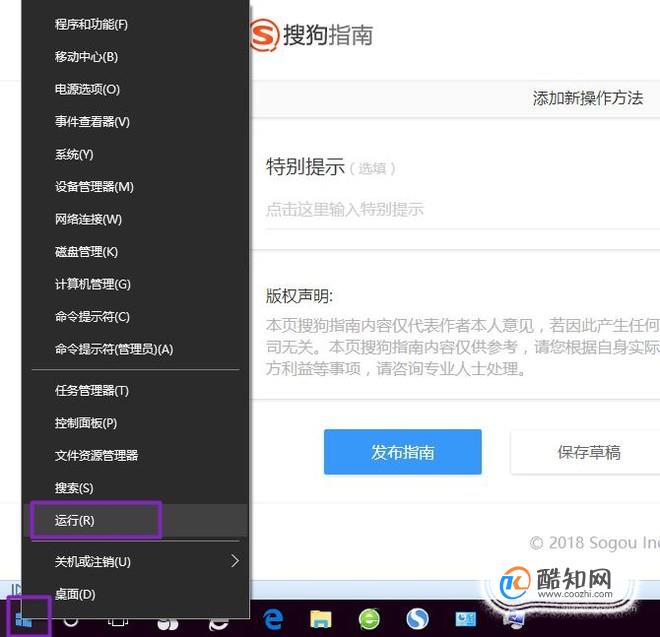Open the Control Panel taskbar icon

pyautogui.click(x=466, y=619)
